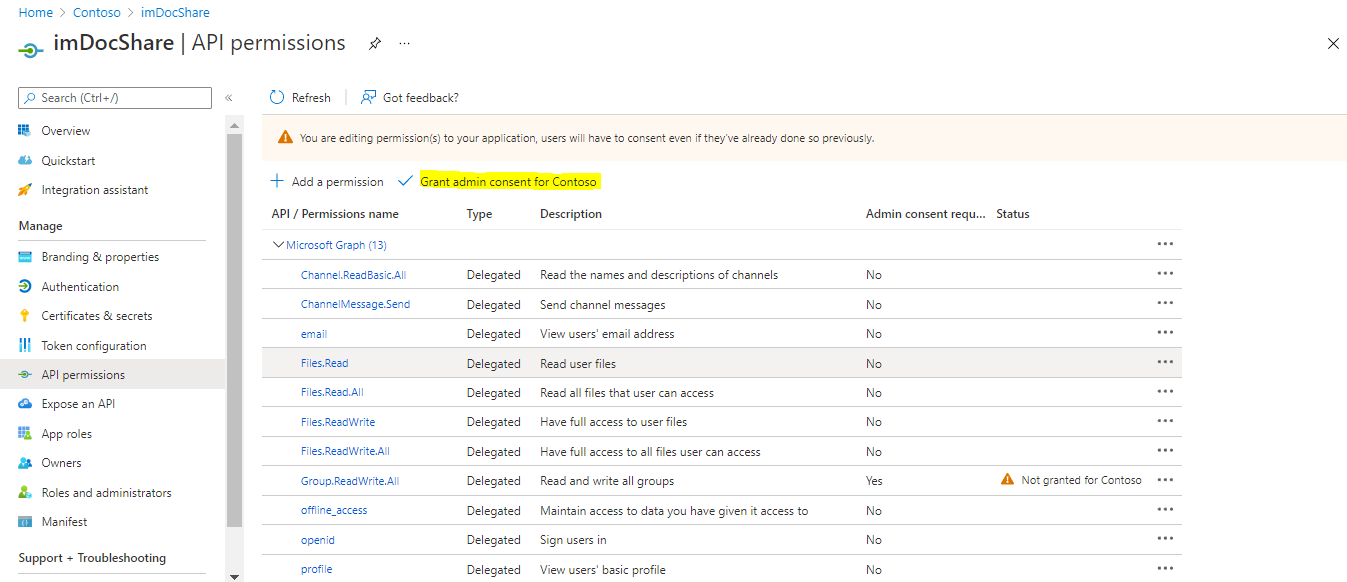
Task: Click Add a permission
Action: 327,182
